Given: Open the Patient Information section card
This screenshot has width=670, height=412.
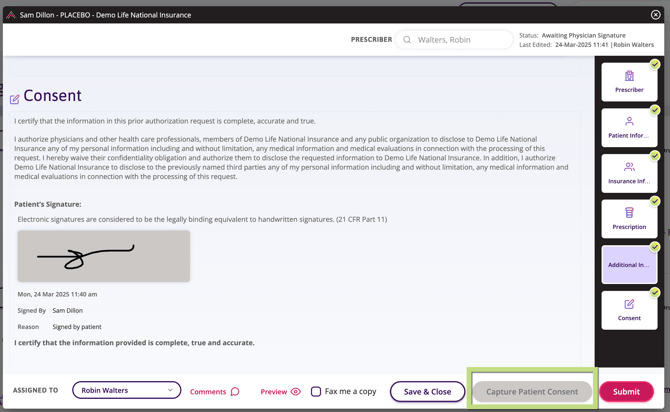Looking at the screenshot, I should click(629, 127).
